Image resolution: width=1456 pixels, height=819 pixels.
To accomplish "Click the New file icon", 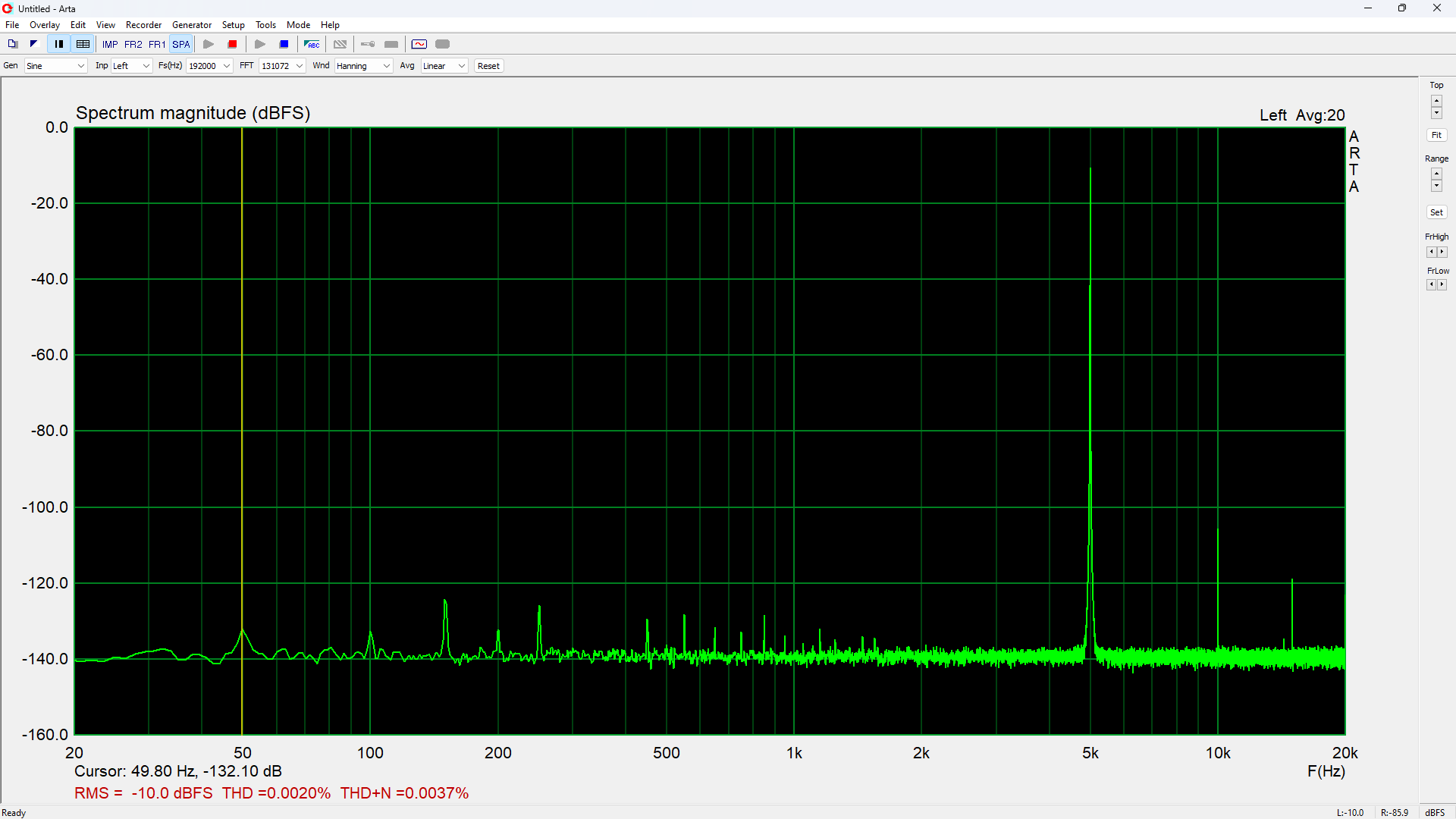I will (x=12, y=44).
